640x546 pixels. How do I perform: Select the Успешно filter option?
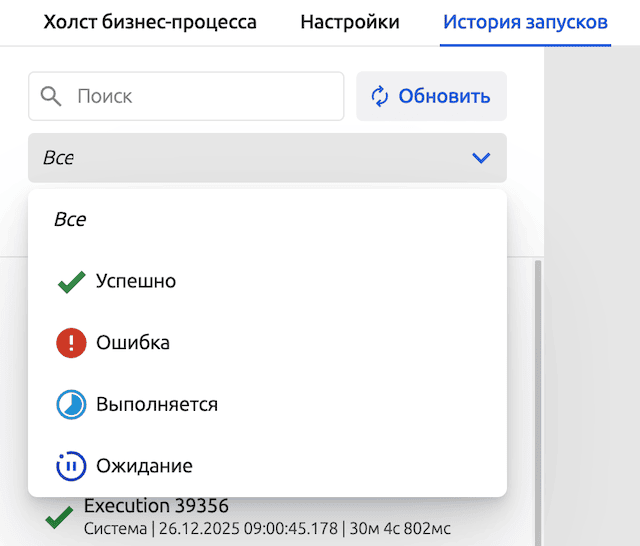pyautogui.click(x=136, y=282)
